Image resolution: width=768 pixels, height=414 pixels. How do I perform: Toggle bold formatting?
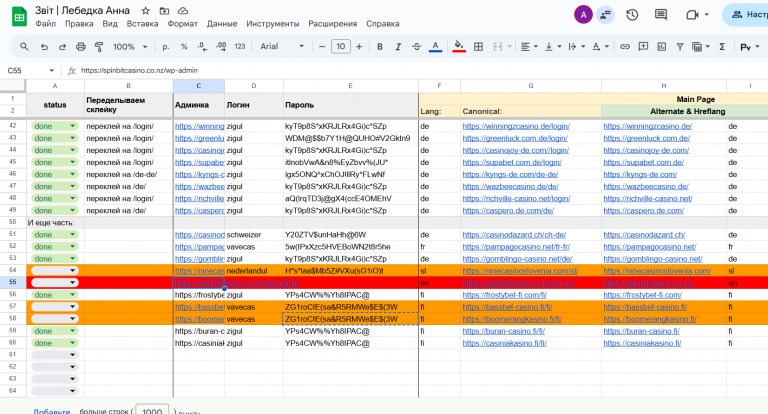(x=382, y=46)
